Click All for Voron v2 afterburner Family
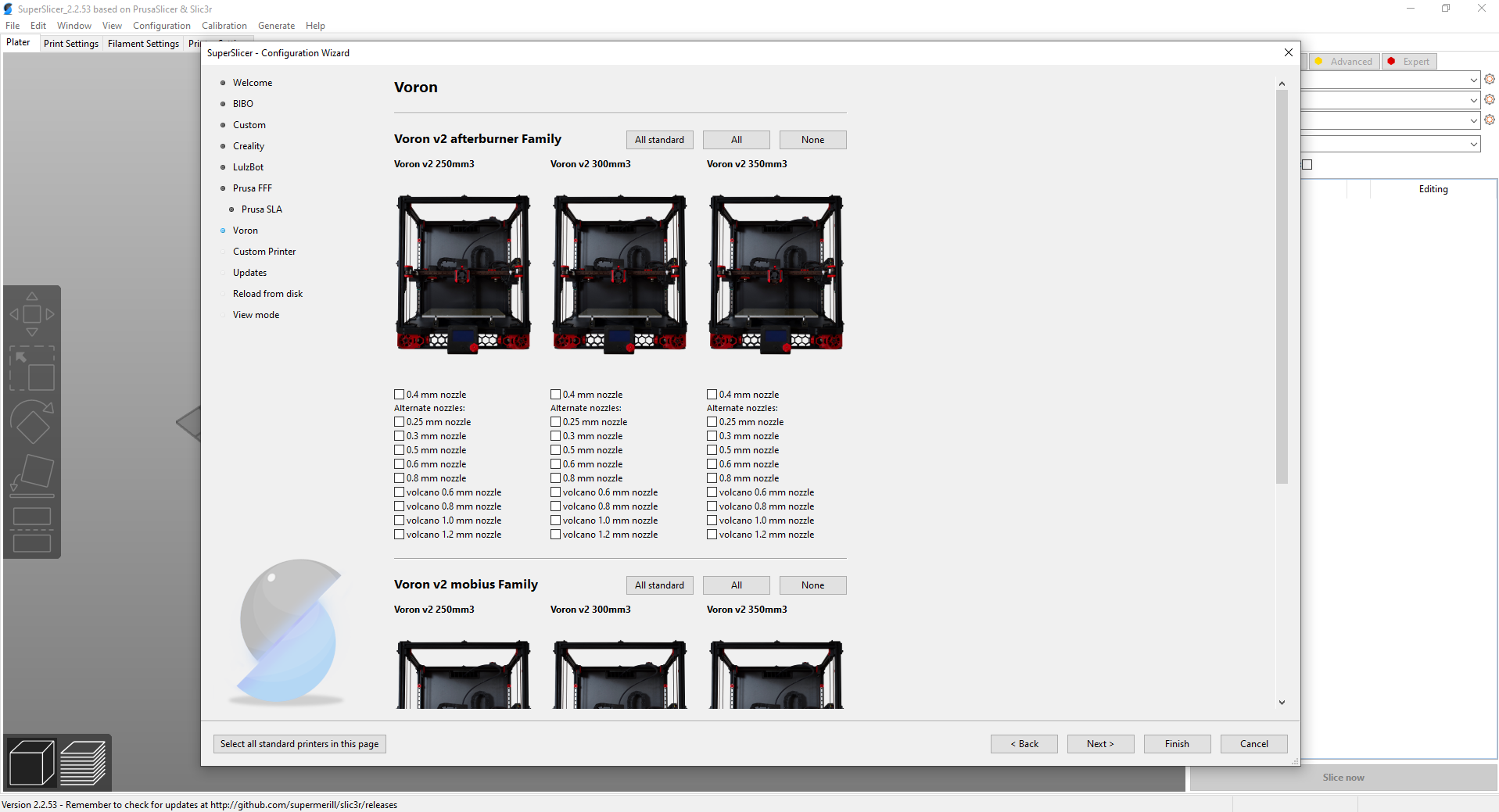 click(737, 140)
